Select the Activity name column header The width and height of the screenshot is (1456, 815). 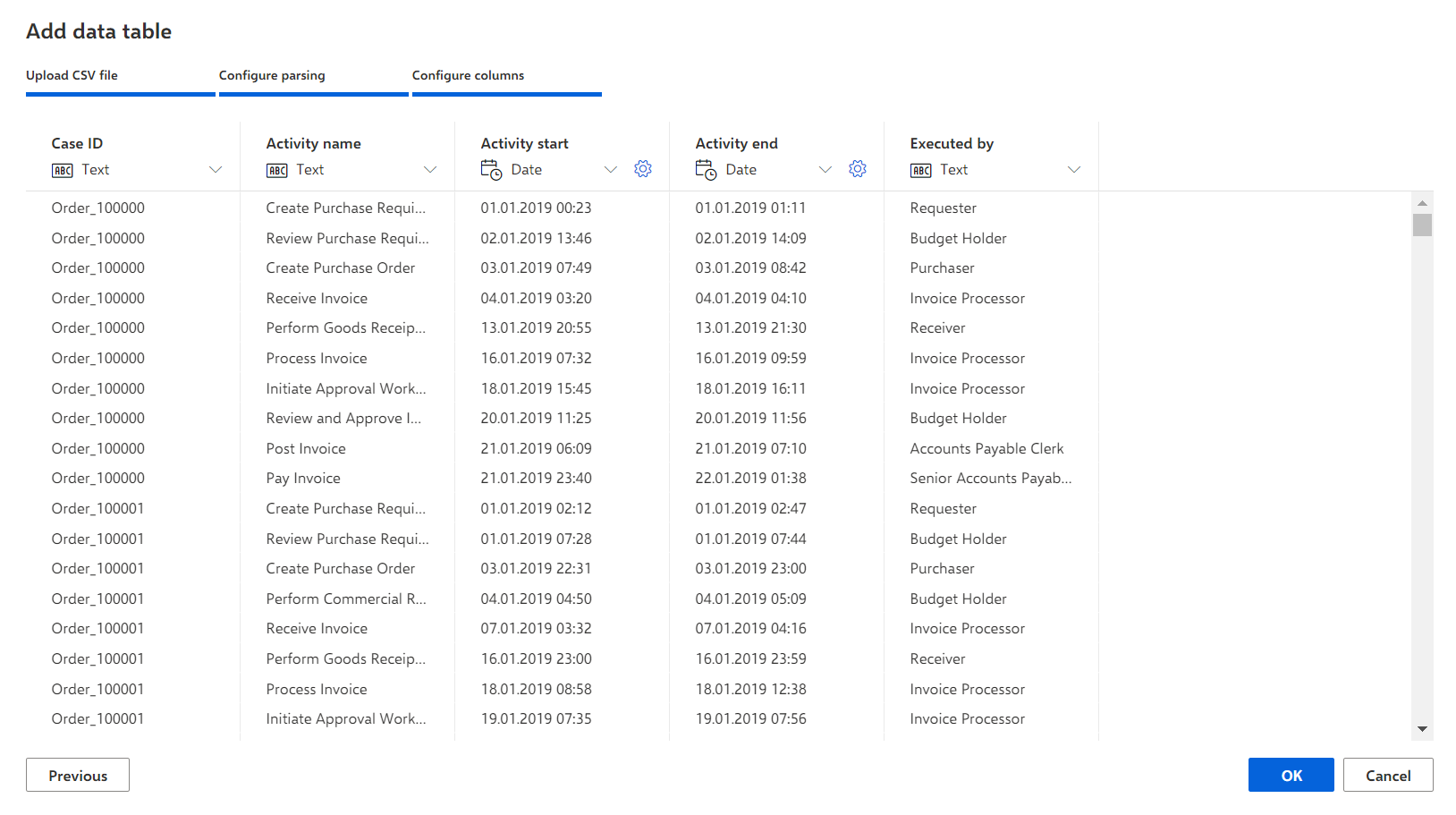click(314, 143)
